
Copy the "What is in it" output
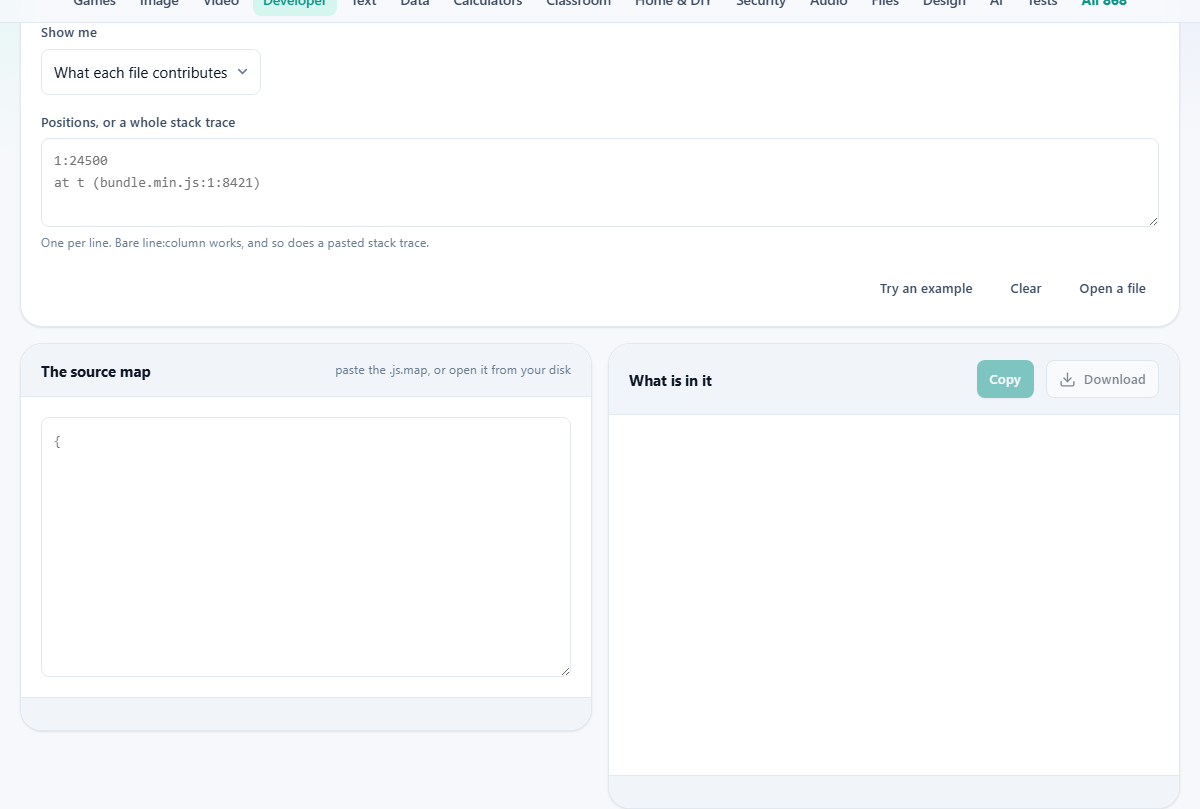tap(1005, 379)
